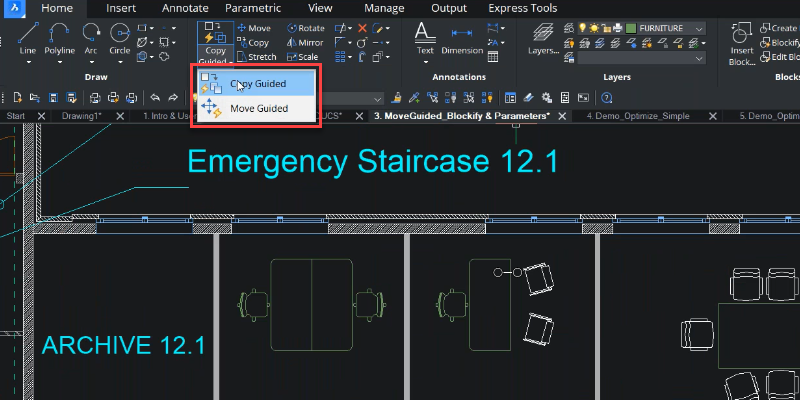Click the Open file icon in toolbar
Viewport: 800px width, 400px height.
35,98
